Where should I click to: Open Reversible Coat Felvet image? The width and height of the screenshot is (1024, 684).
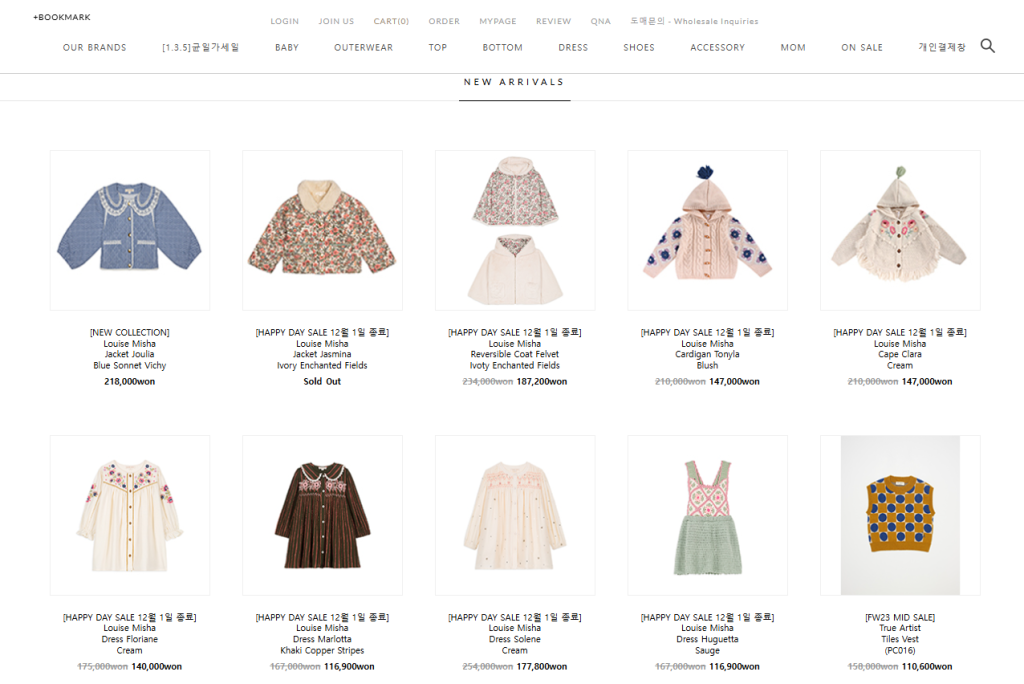[515, 230]
